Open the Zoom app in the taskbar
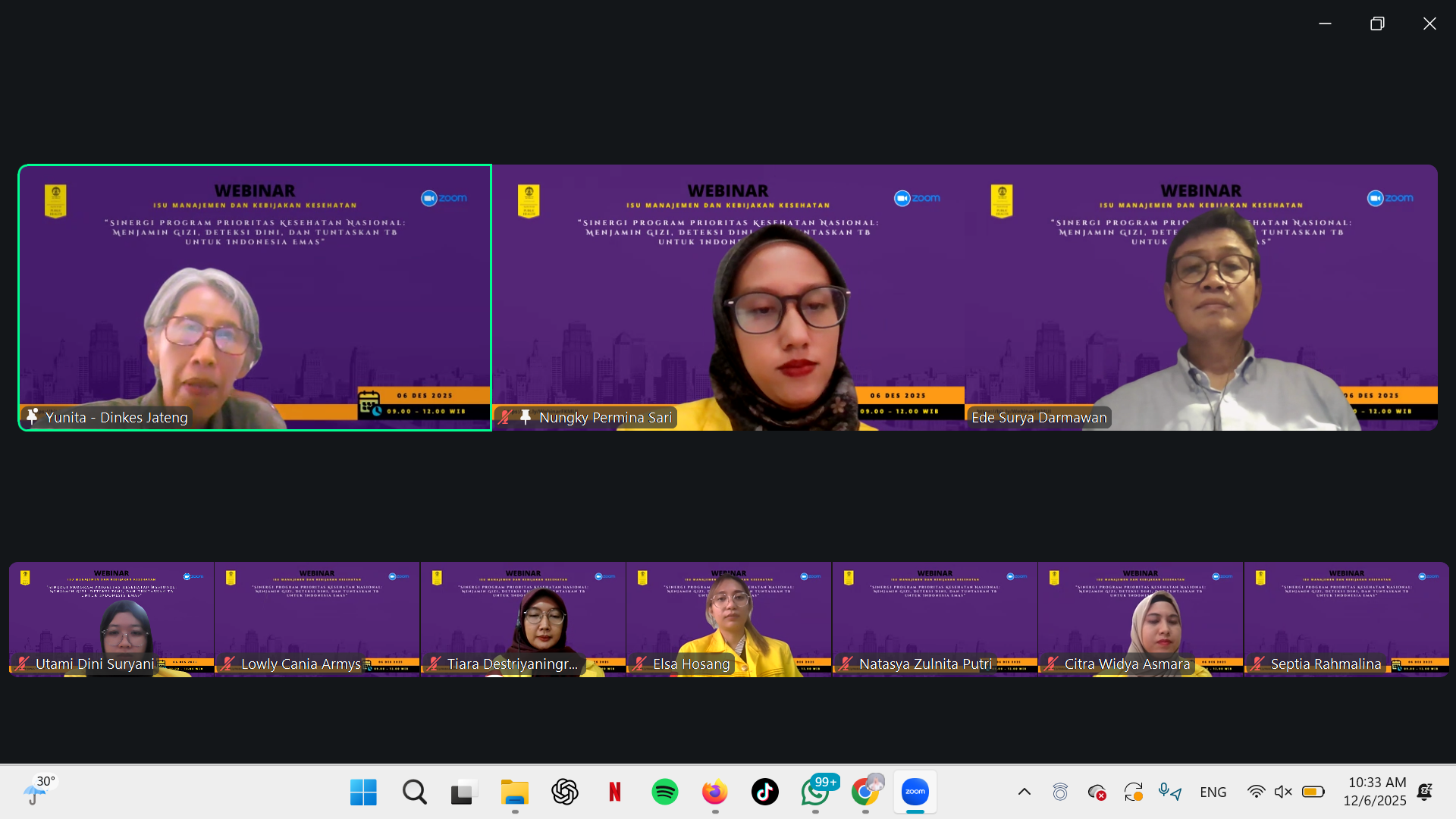The image size is (1456, 819). click(915, 792)
